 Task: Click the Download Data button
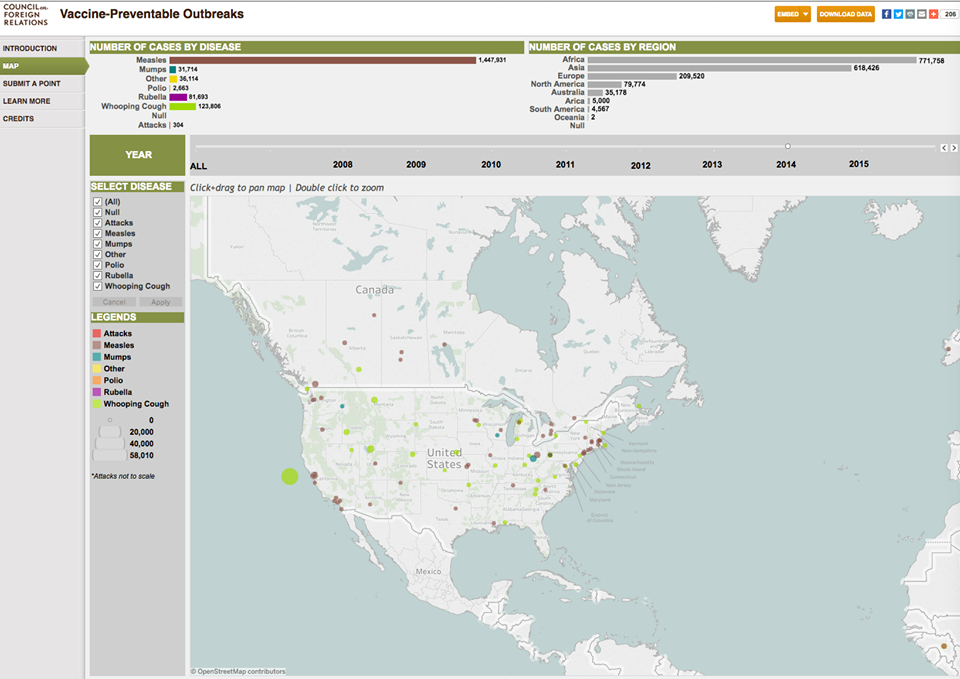coord(845,14)
